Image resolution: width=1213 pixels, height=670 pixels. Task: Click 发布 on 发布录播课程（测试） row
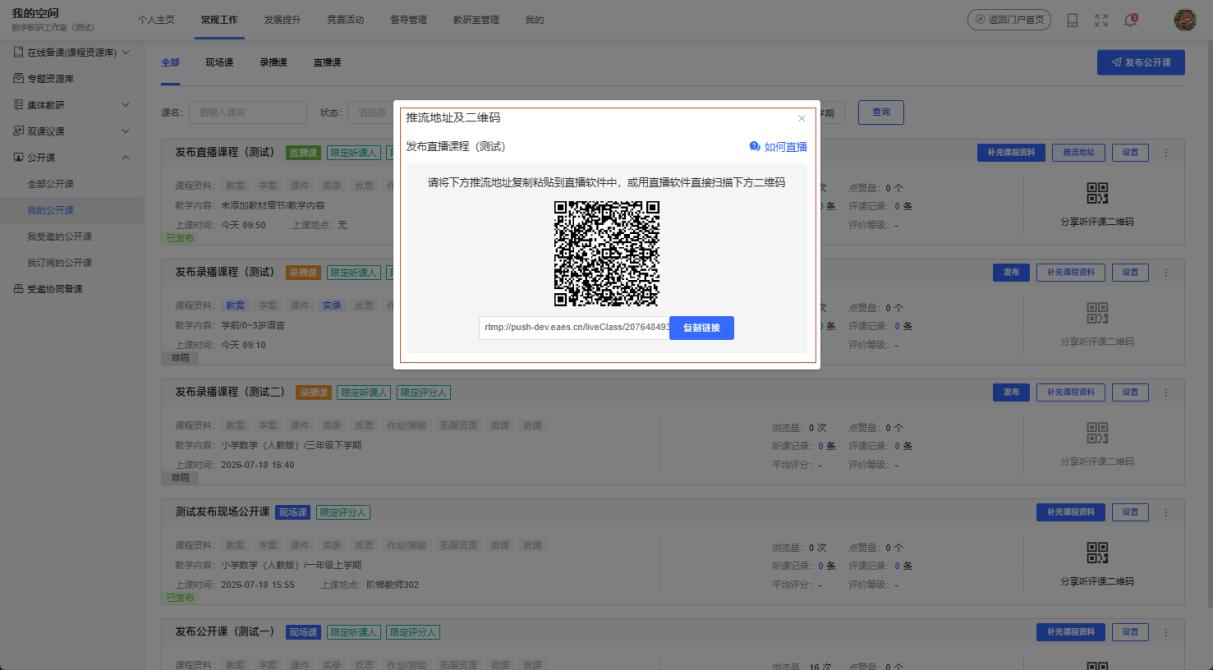click(x=1010, y=272)
